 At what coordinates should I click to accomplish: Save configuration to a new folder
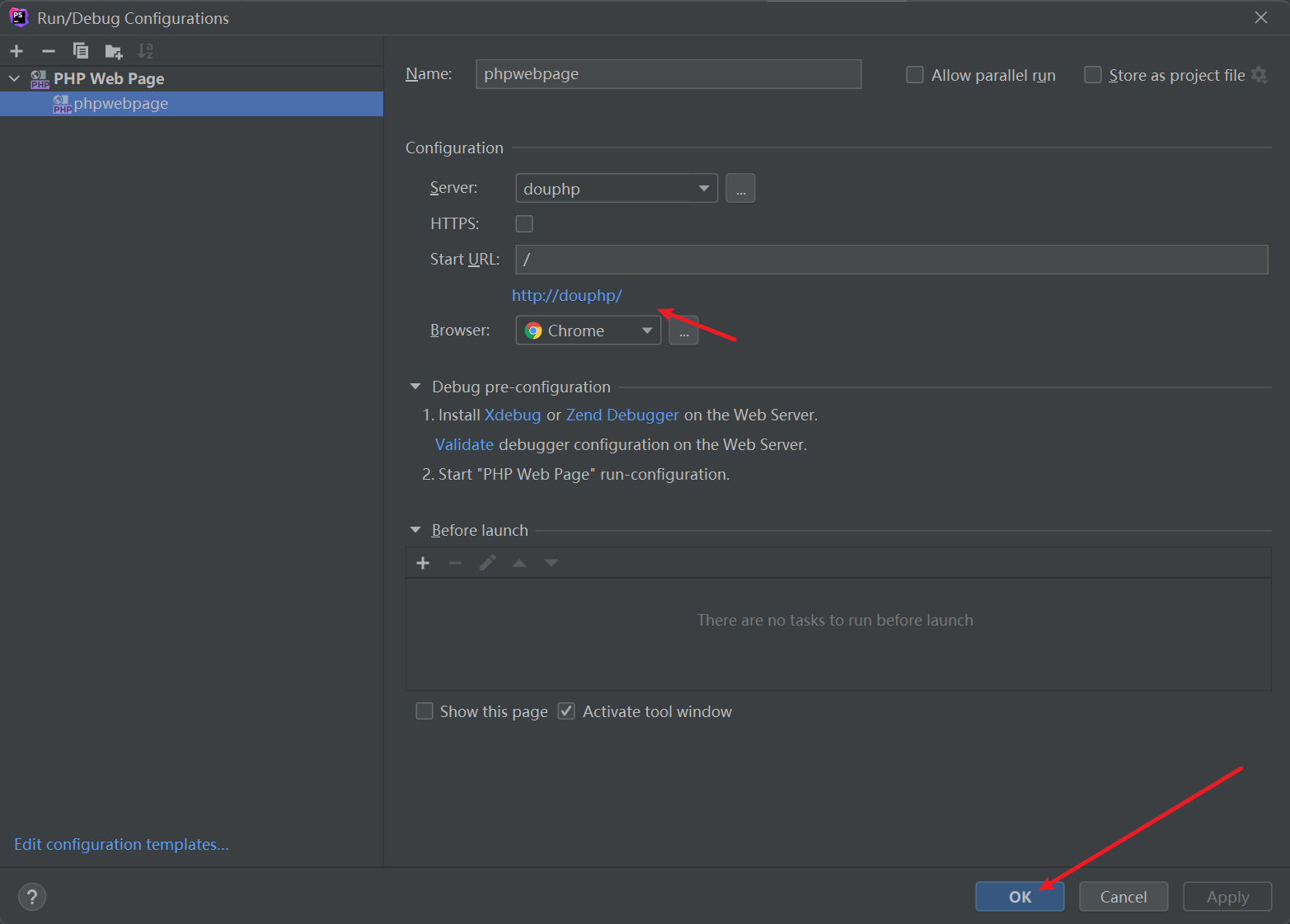pos(114,52)
